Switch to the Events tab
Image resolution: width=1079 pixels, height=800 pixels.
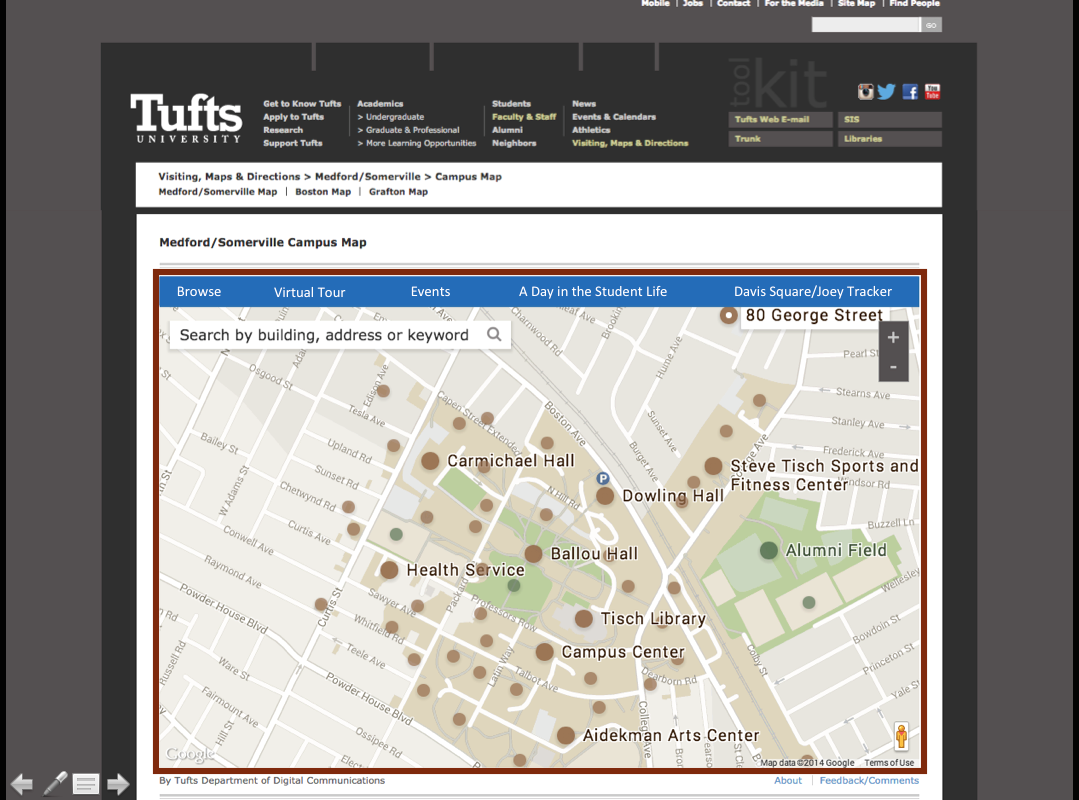pyautogui.click(x=430, y=292)
